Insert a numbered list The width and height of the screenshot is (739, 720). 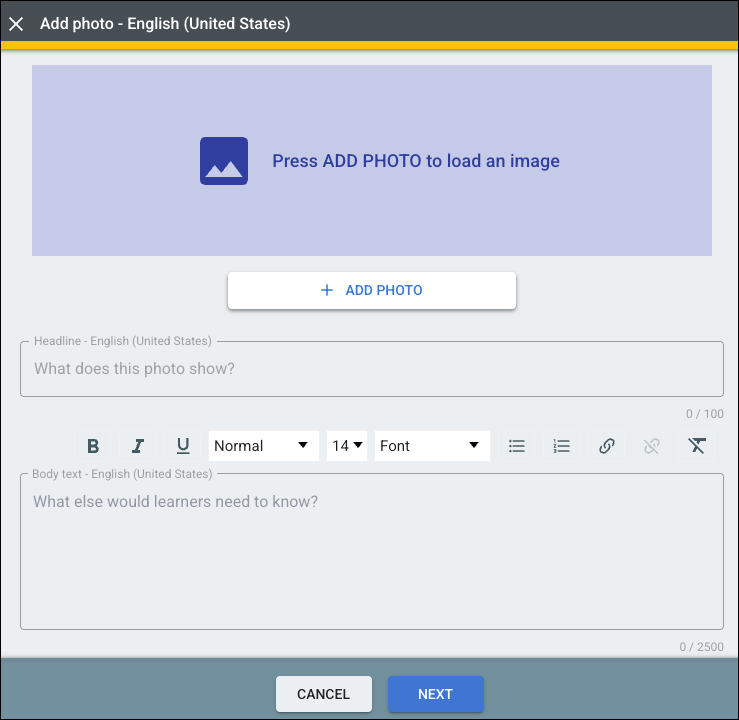[562, 446]
